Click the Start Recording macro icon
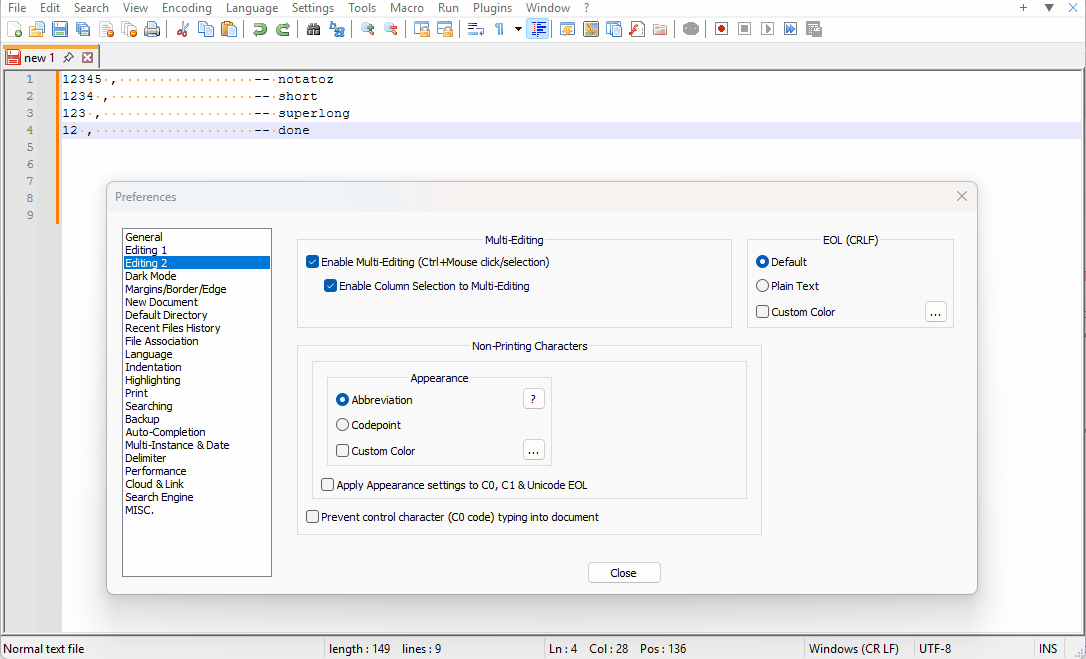This screenshot has width=1086, height=659. [722, 29]
